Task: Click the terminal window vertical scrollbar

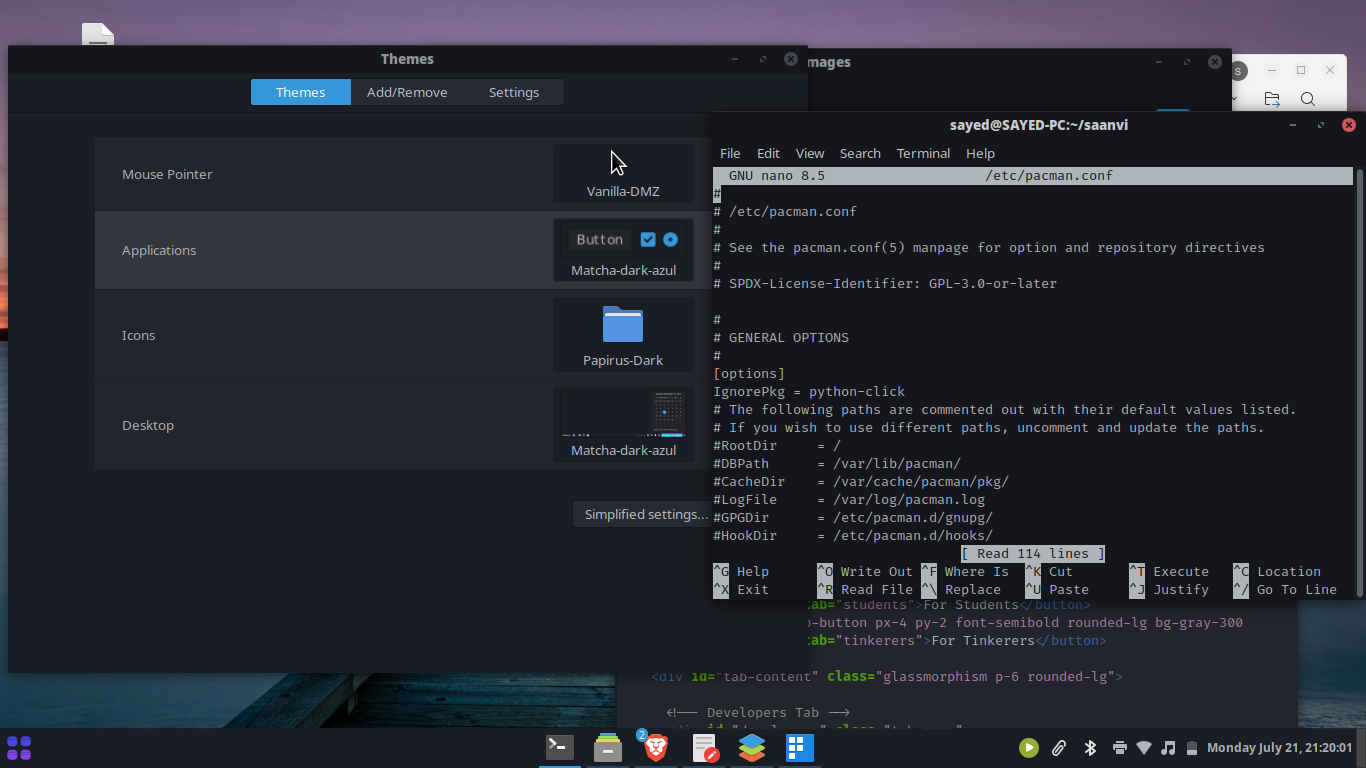Action: (1358, 382)
